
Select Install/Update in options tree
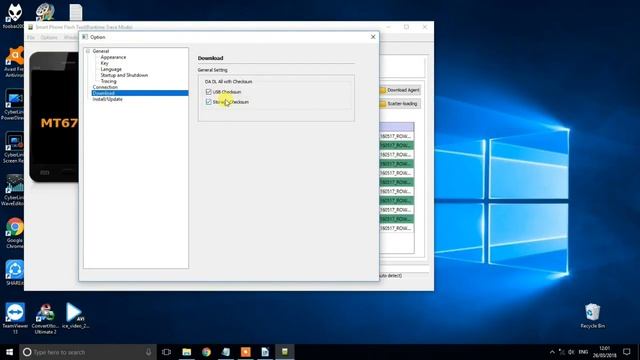click(107, 99)
